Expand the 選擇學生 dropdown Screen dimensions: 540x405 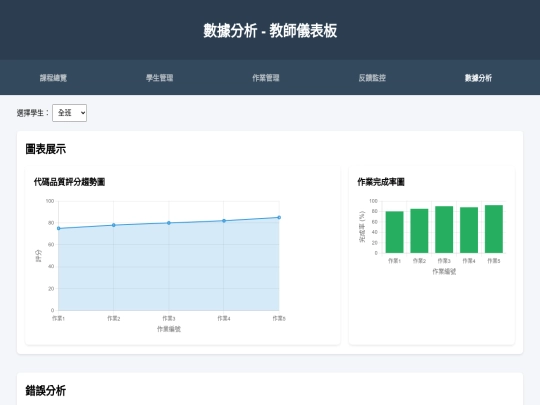coord(69,113)
